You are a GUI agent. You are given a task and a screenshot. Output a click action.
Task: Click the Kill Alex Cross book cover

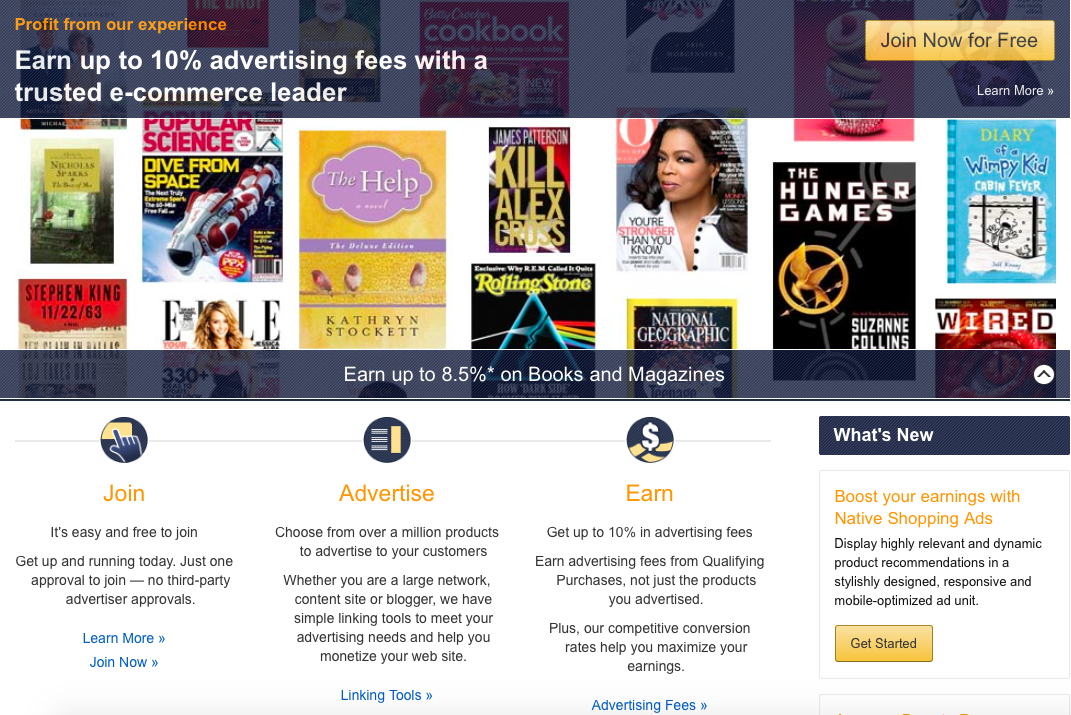529,190
